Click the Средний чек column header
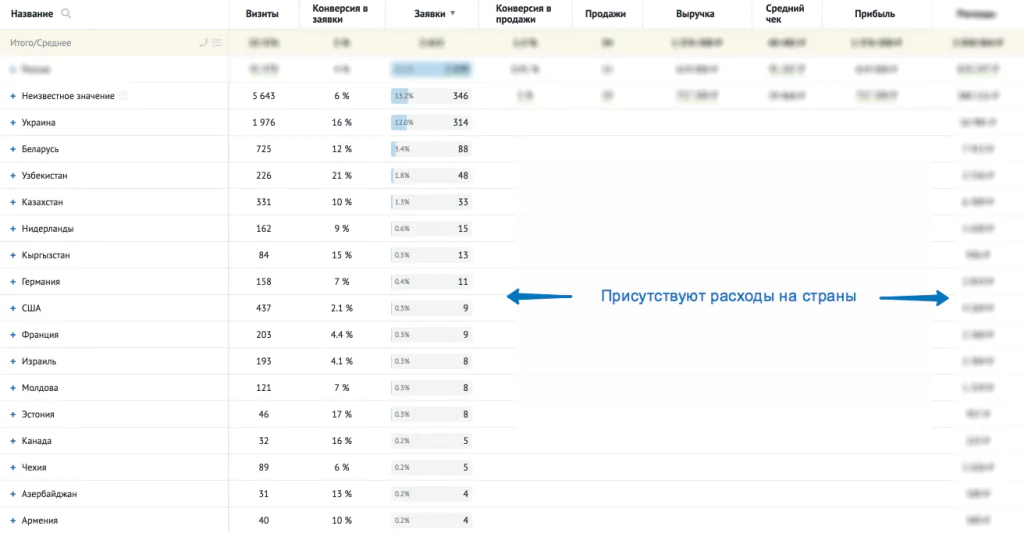The width and height of the screenshot is (1024, 533). (x=780, y=14)
